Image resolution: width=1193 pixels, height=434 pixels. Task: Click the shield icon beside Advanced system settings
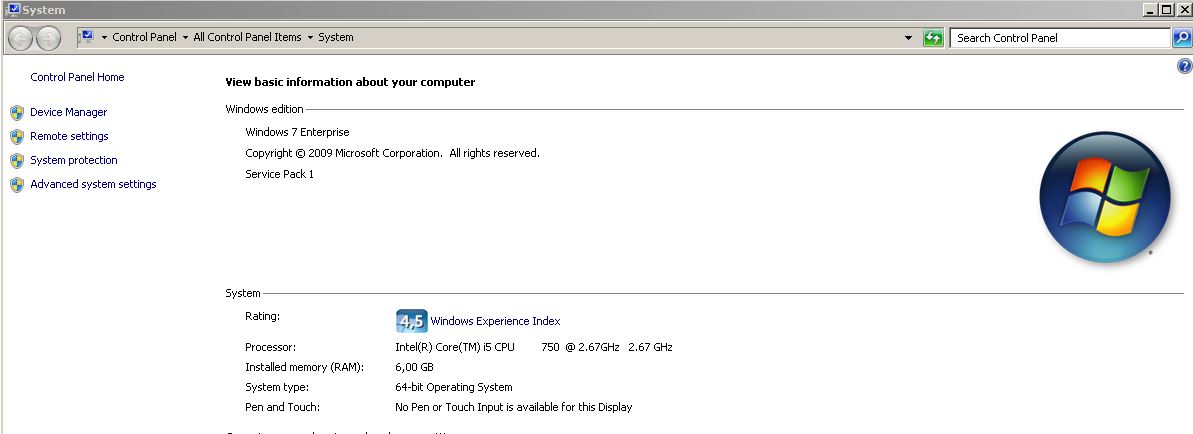17,185
